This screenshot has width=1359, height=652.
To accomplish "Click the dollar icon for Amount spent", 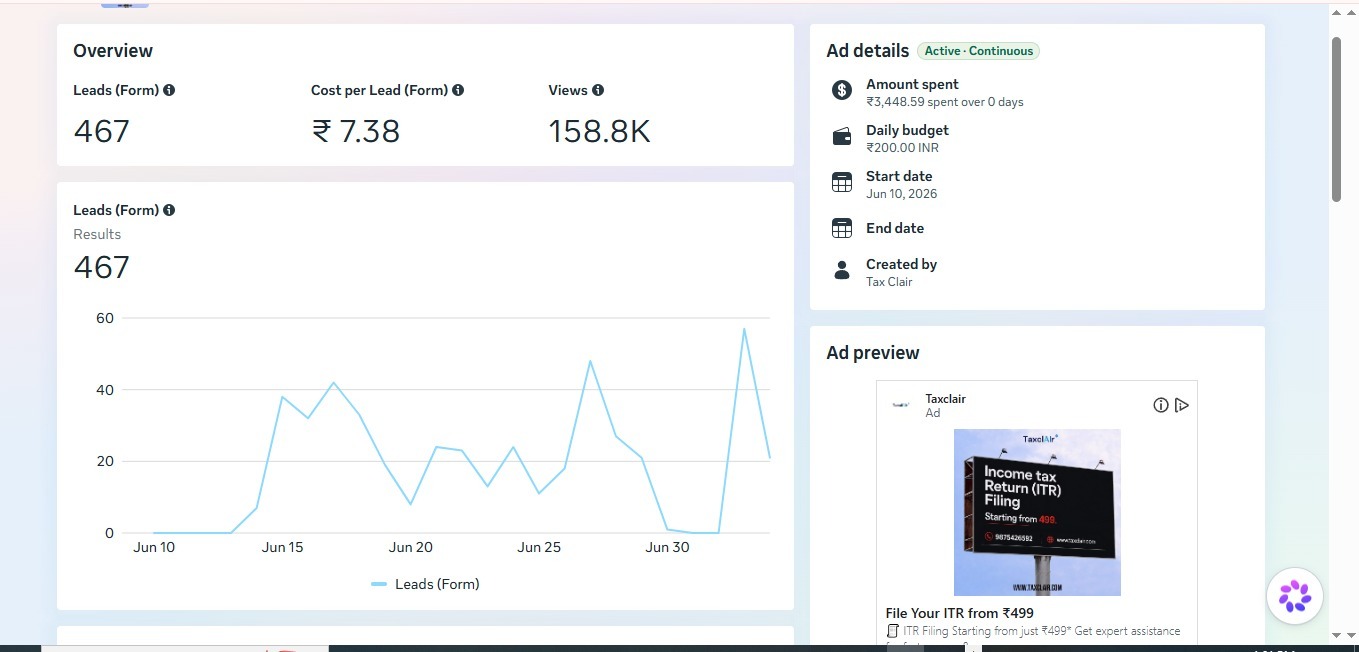I will 842,90.
